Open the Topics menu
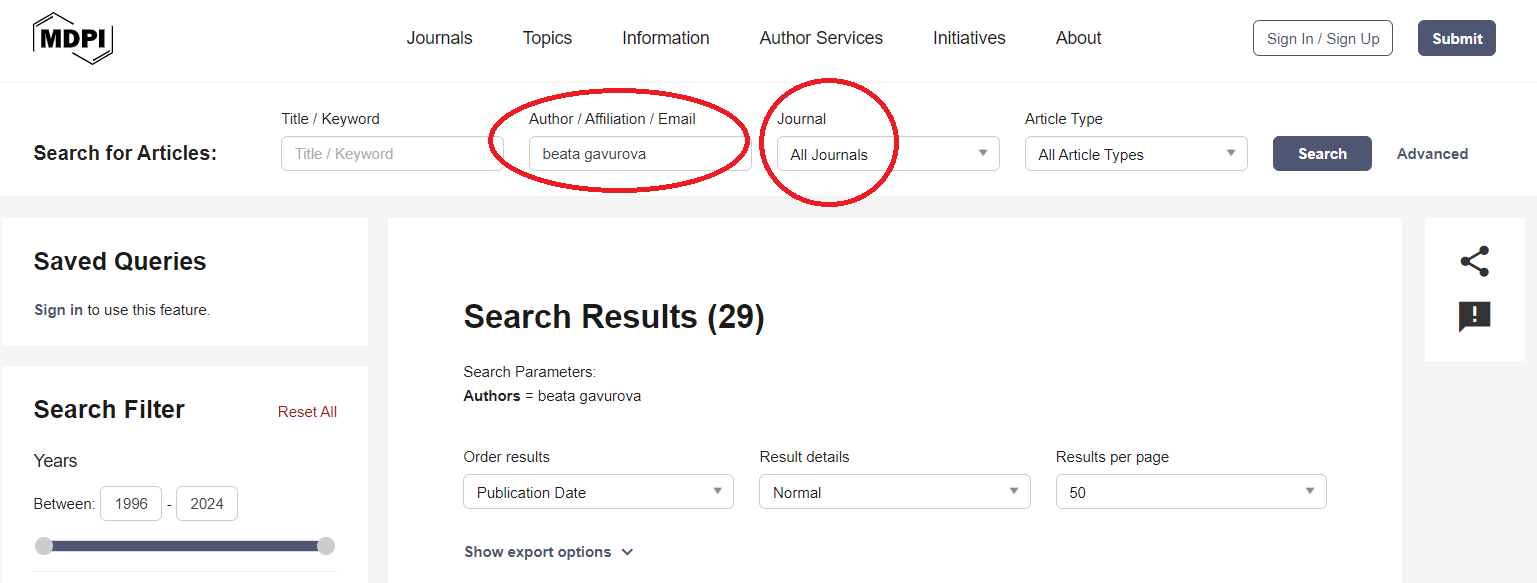1537x583 pixels. (x=547, y=38)
